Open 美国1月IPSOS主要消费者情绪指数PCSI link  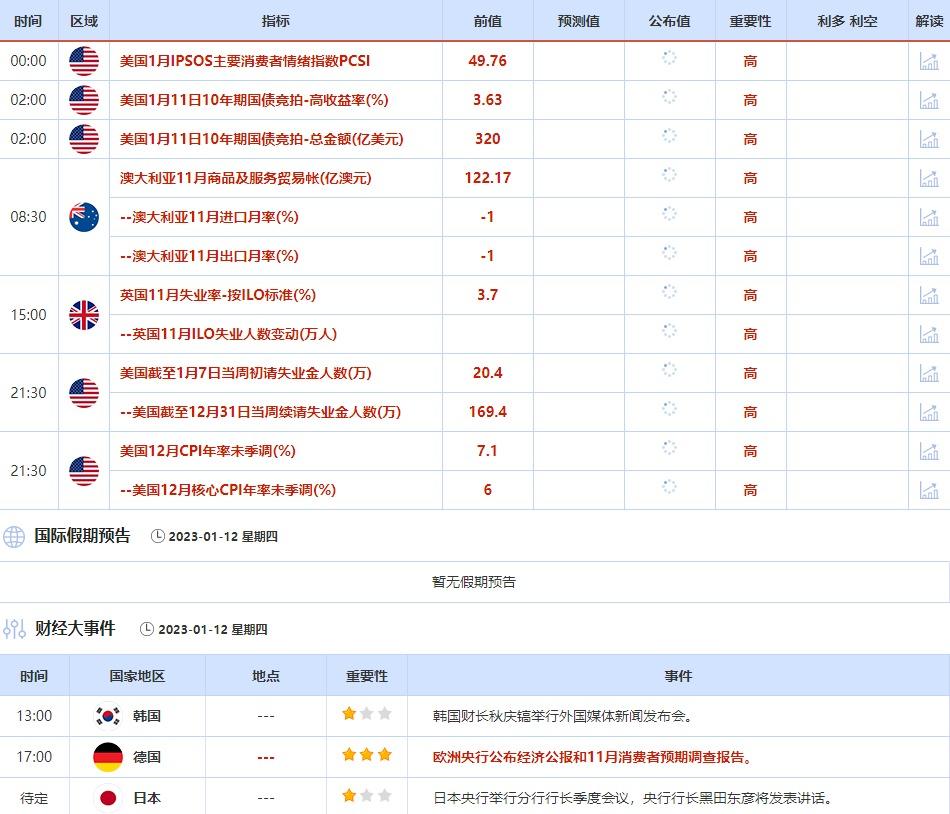[244, 61]
